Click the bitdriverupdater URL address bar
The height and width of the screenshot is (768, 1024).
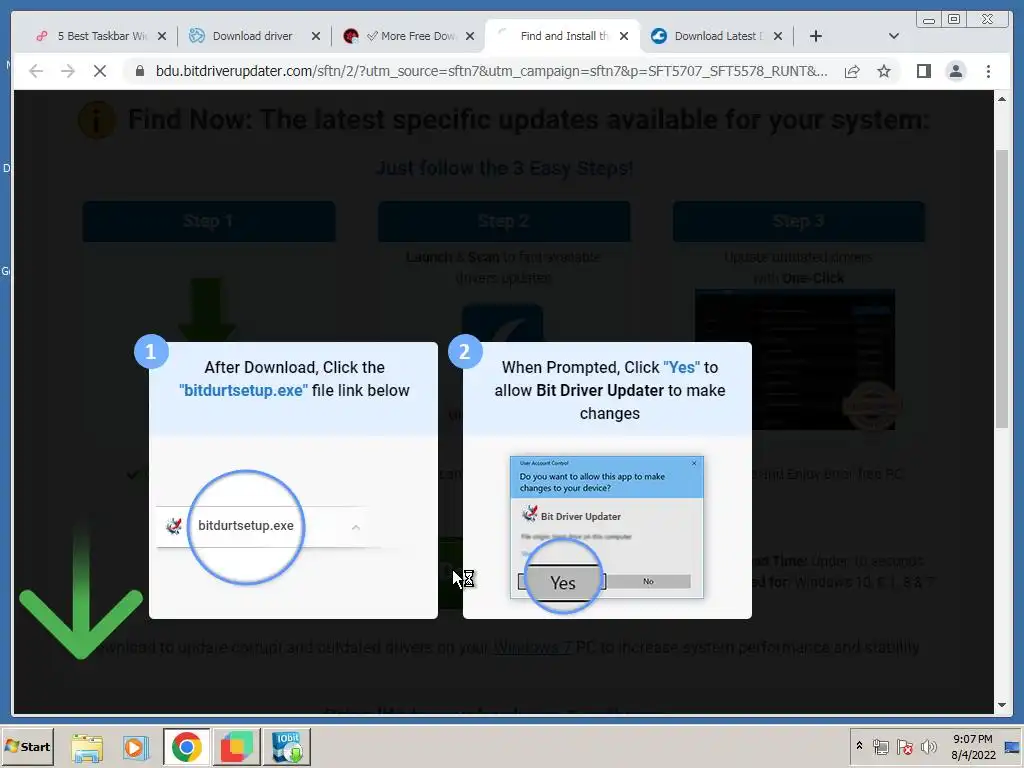coord(491,71)
